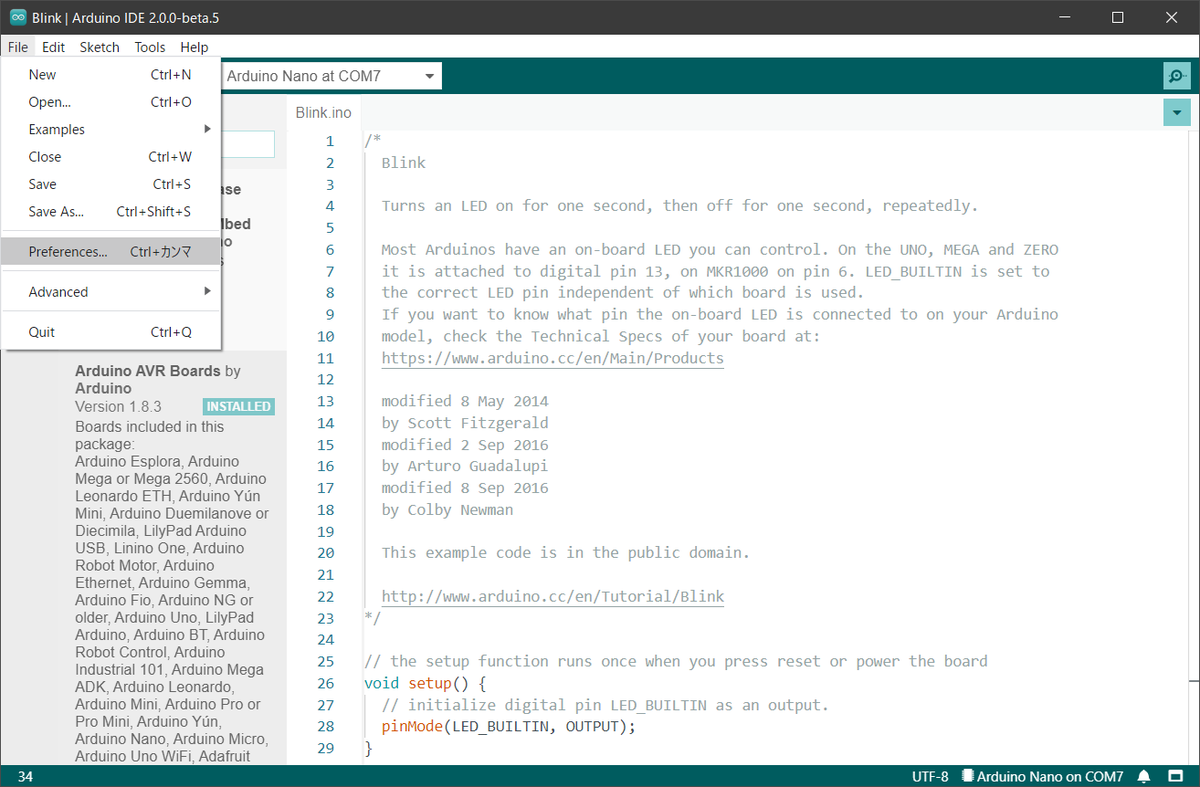Click line number 1 in the gutter
Viewport: 1200px width, 787px height.
330,141
